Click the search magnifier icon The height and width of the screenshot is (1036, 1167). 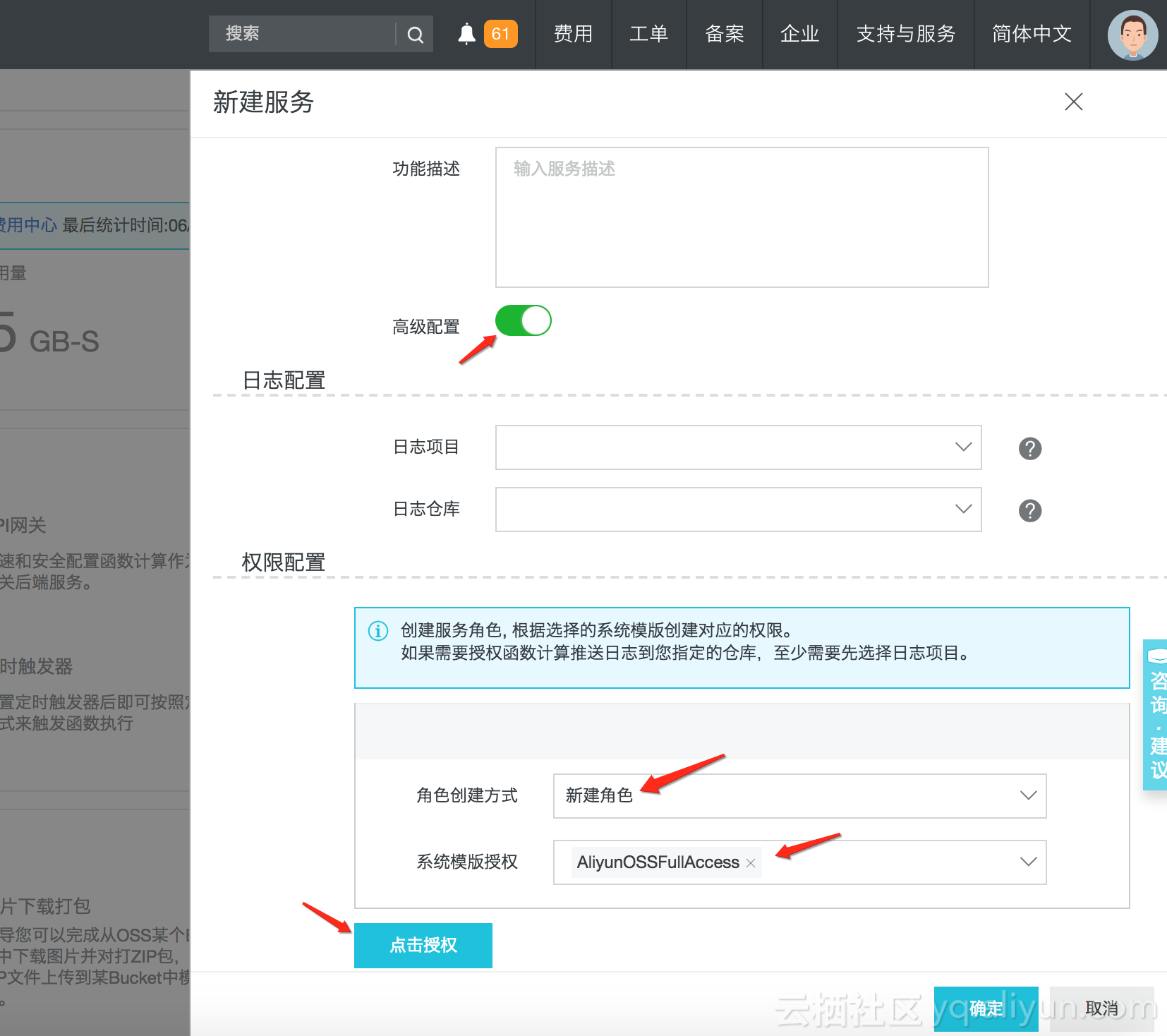click(x=416, y=35)
